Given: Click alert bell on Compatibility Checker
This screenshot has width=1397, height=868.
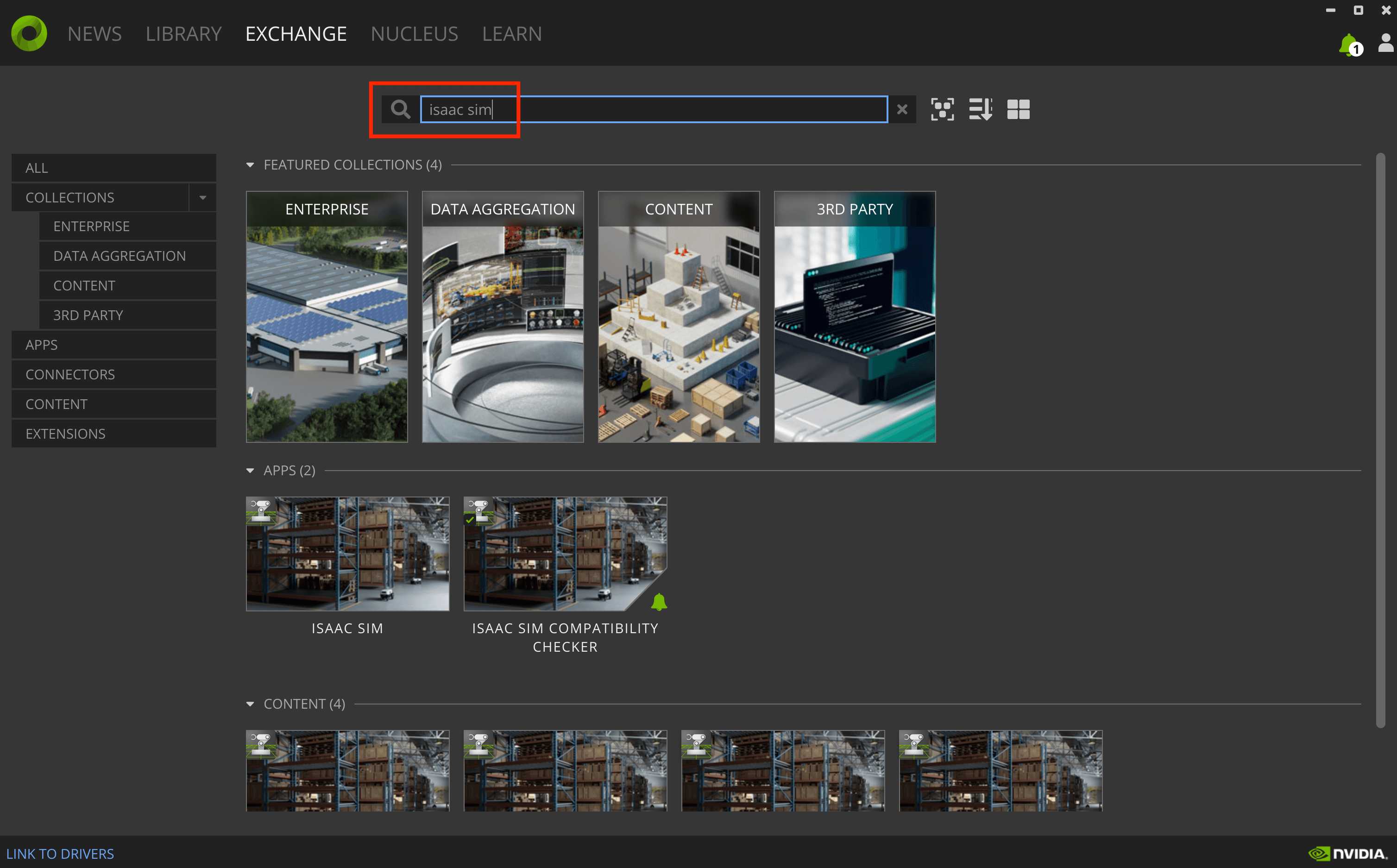Looking at the screenshot, I should (659, 602).
